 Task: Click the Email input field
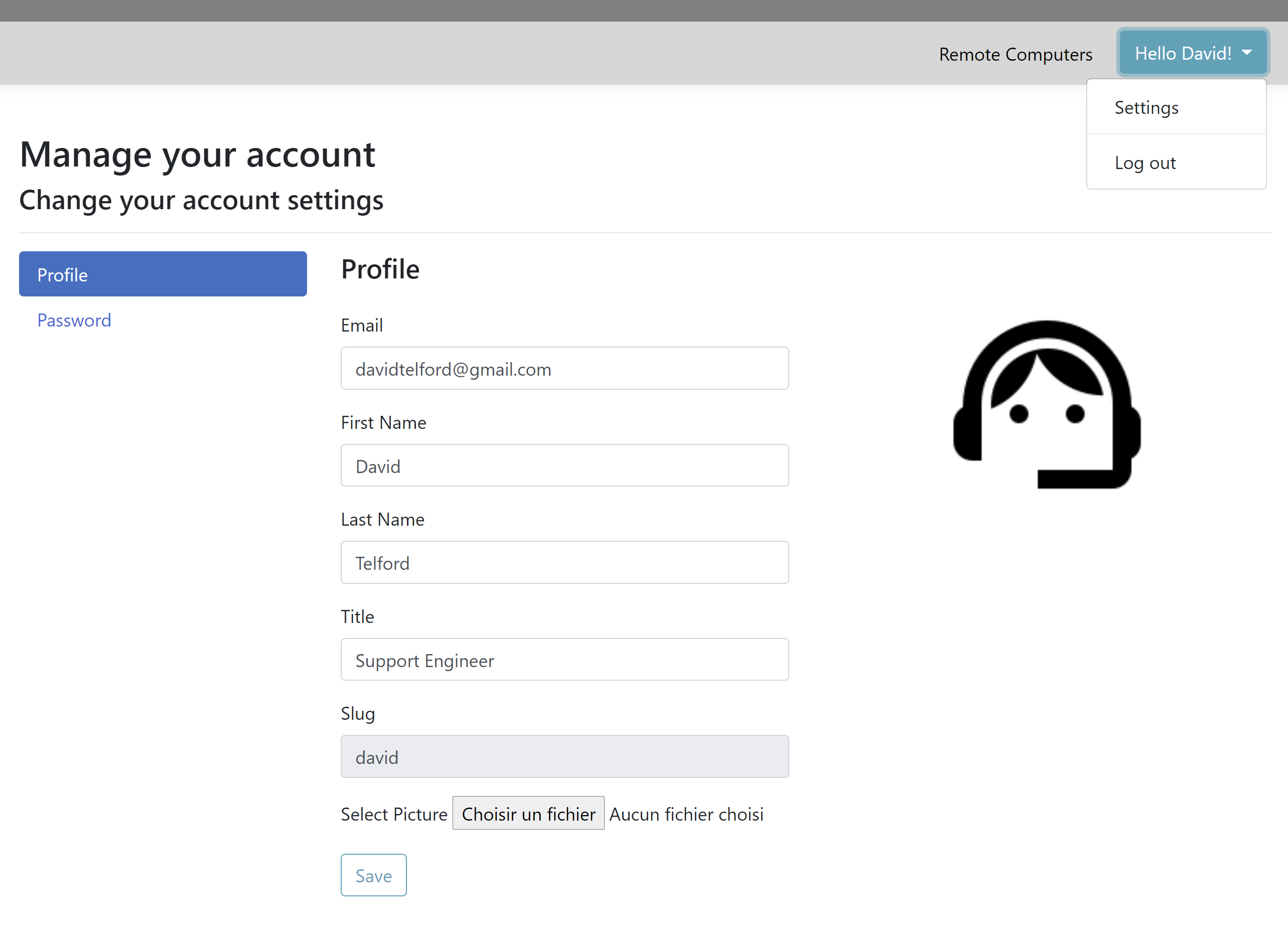point(564,369)
